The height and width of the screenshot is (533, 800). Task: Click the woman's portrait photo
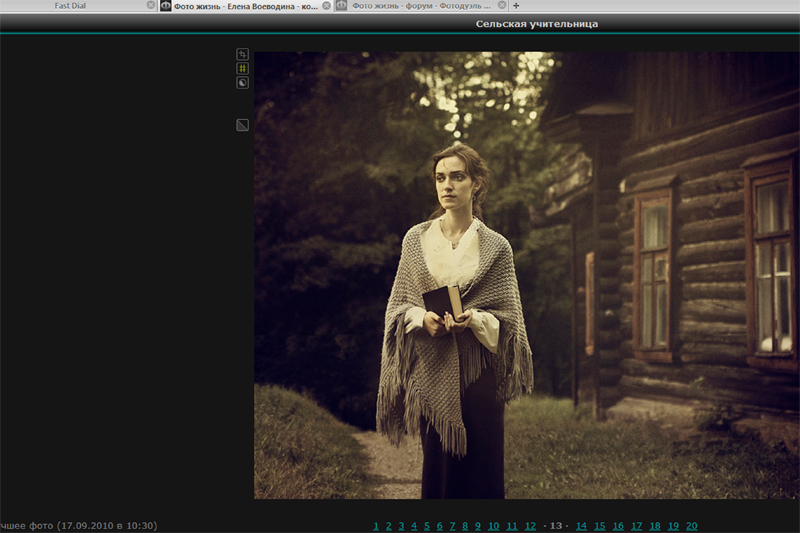(x=526, y=275)
